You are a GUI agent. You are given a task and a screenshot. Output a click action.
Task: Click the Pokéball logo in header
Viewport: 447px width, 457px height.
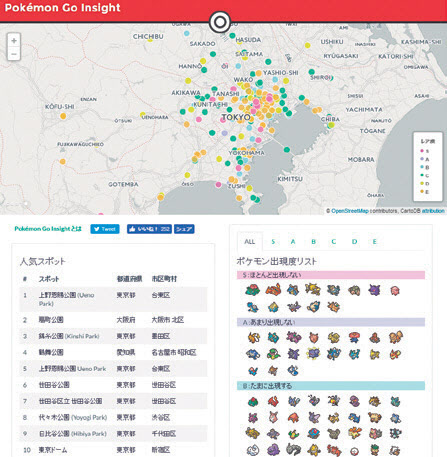[220, 22]
